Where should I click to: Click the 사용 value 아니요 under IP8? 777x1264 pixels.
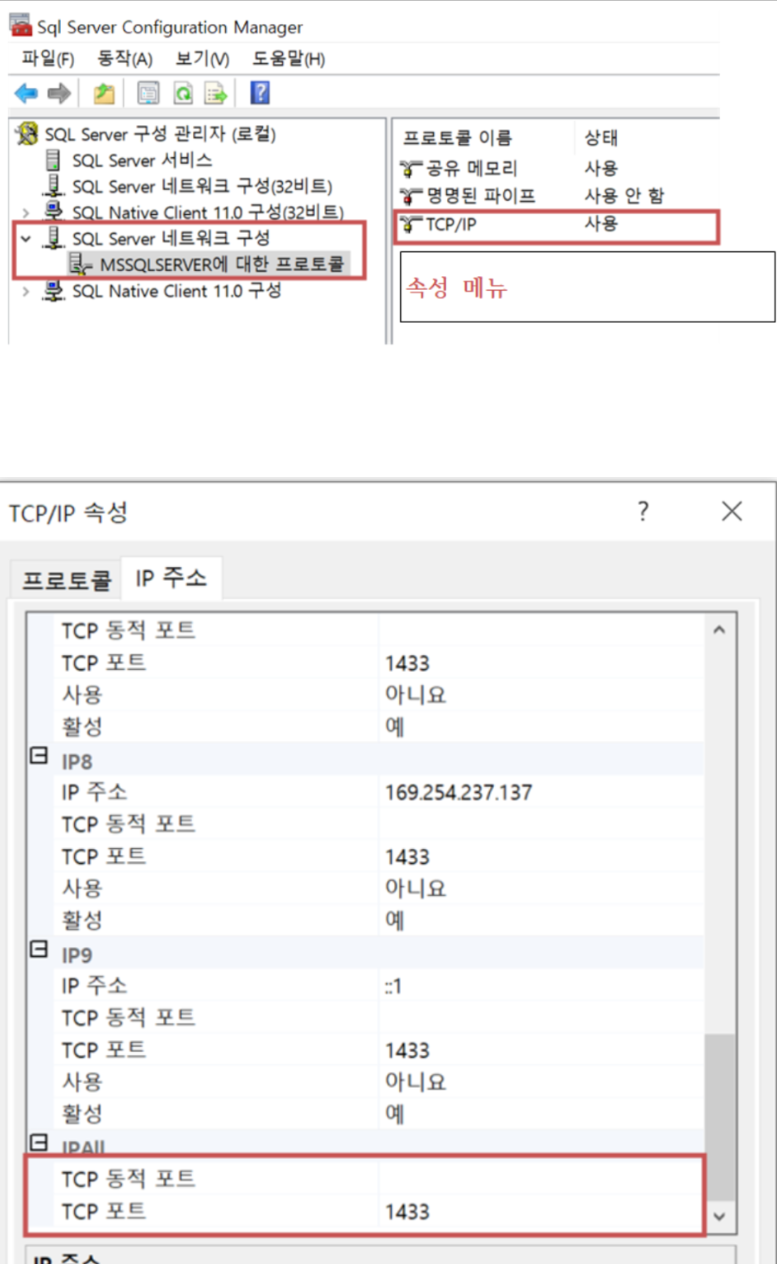415,888
